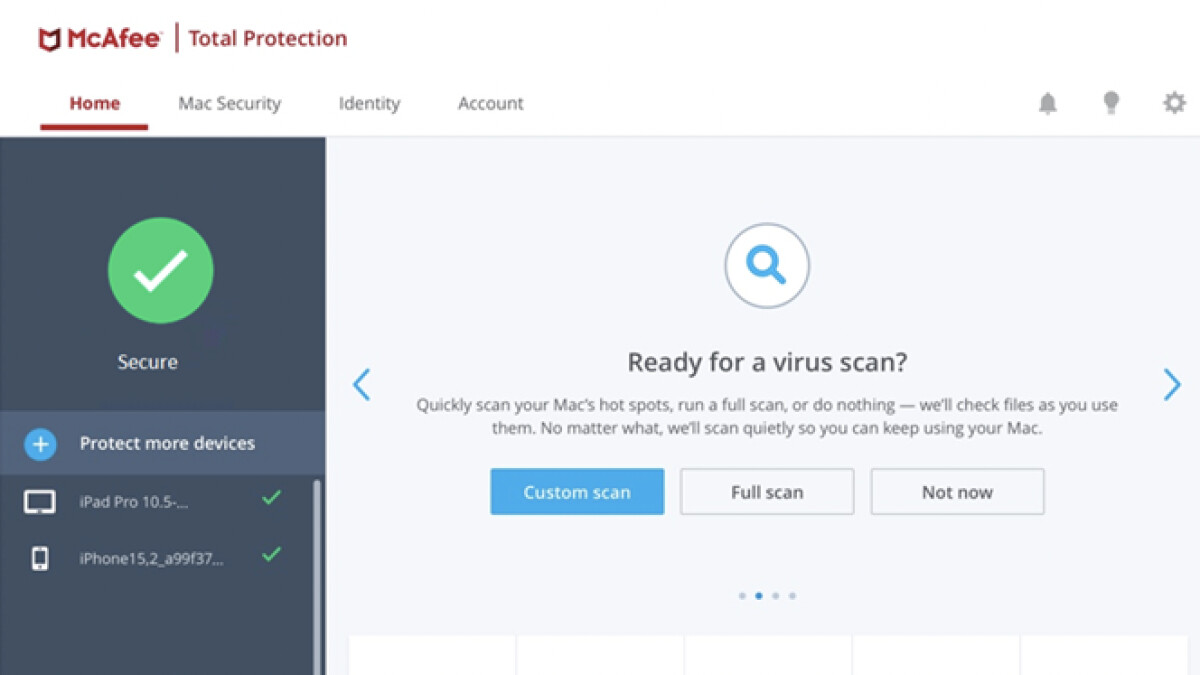The image size is (1200, 675).
Task: Click the 'Total Protection' product title
Action: tap(267, 39)
